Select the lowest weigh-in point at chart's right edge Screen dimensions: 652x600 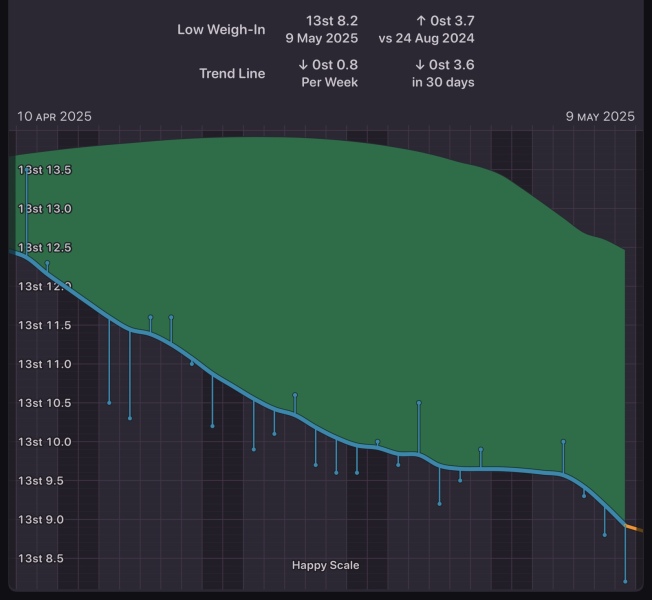(625, 581)
